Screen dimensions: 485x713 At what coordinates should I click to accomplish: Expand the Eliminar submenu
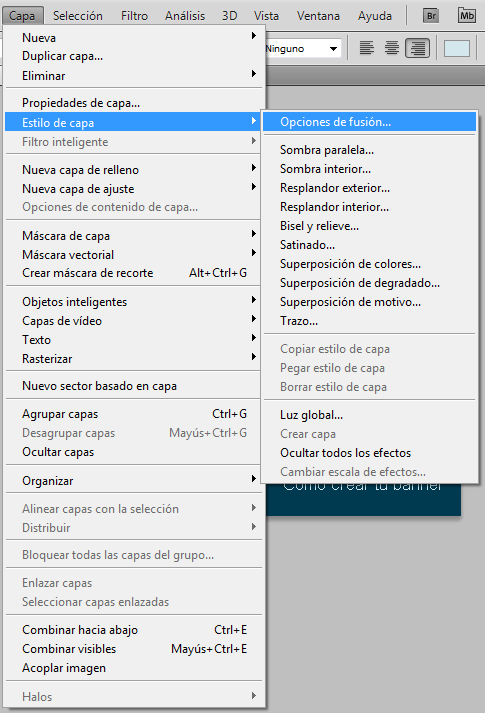pyautogui.click(x=134, y=75)
